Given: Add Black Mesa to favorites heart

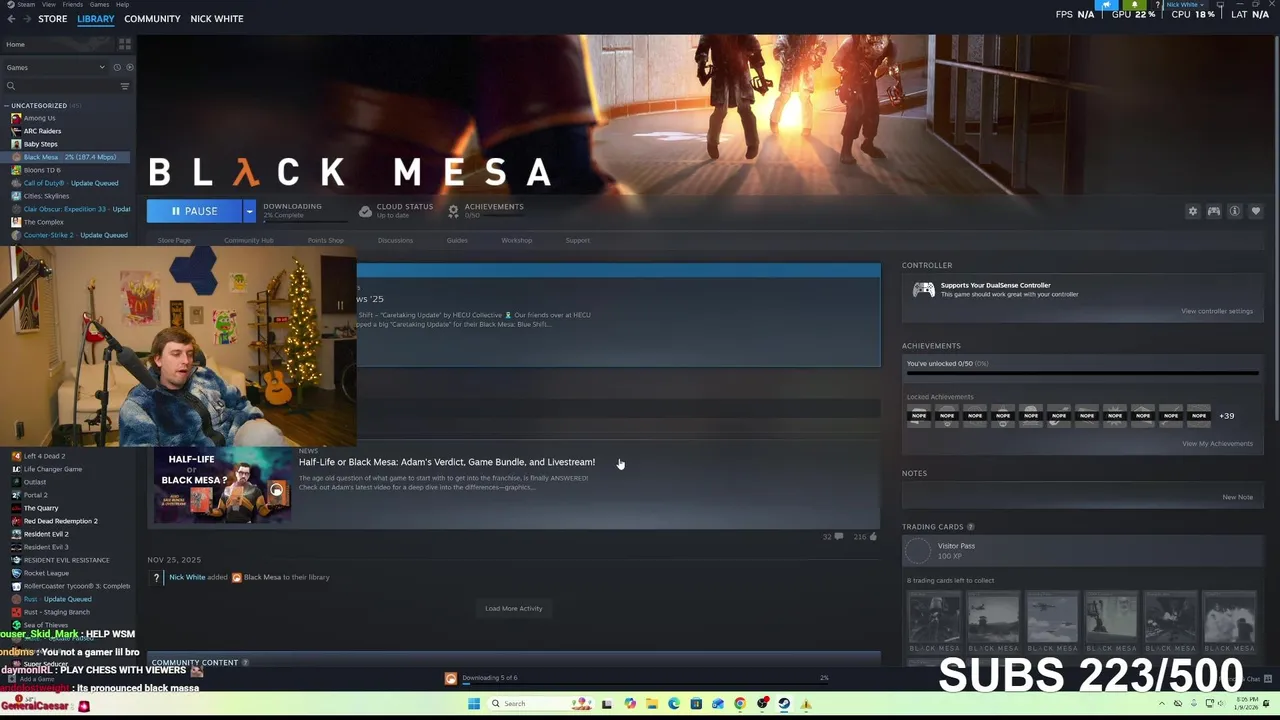Looking at the screenshot, I should (x=1256, y=211).
